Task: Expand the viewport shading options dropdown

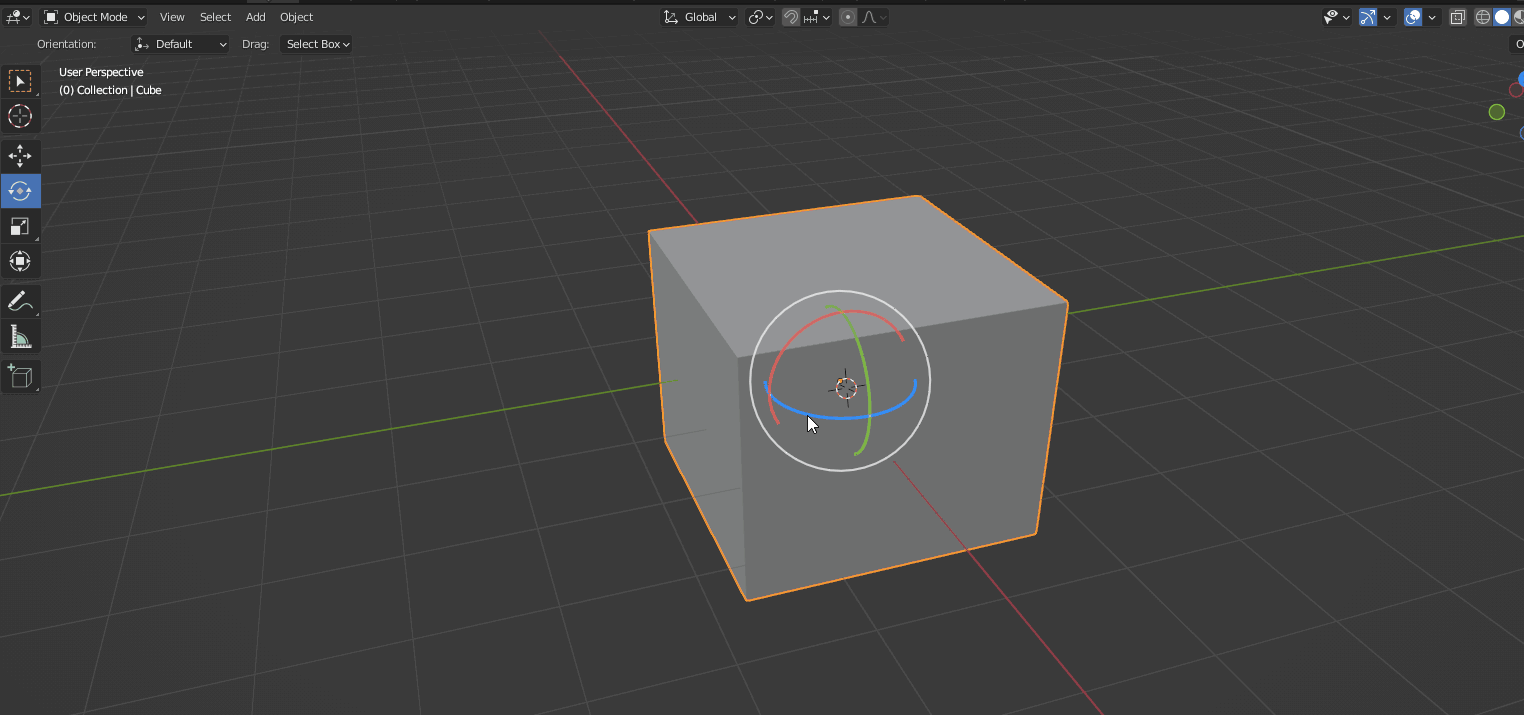Action: (x=1432, y=17)
